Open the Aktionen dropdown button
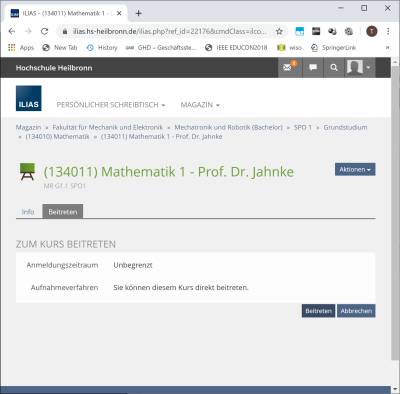Screen dimensions: 400x394 pyautogui.click(x=355, y=169)
